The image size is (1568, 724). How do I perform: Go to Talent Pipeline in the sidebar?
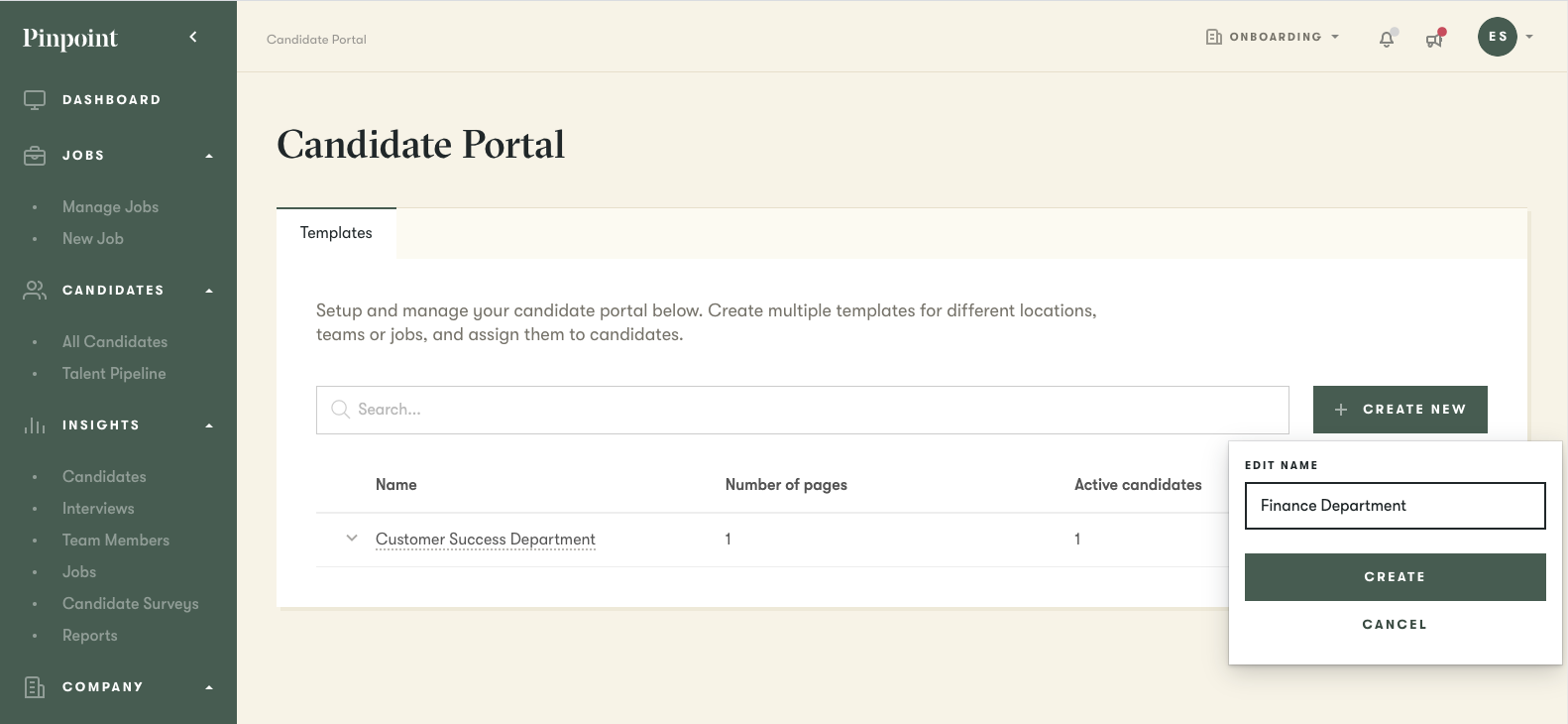(114, 374)
